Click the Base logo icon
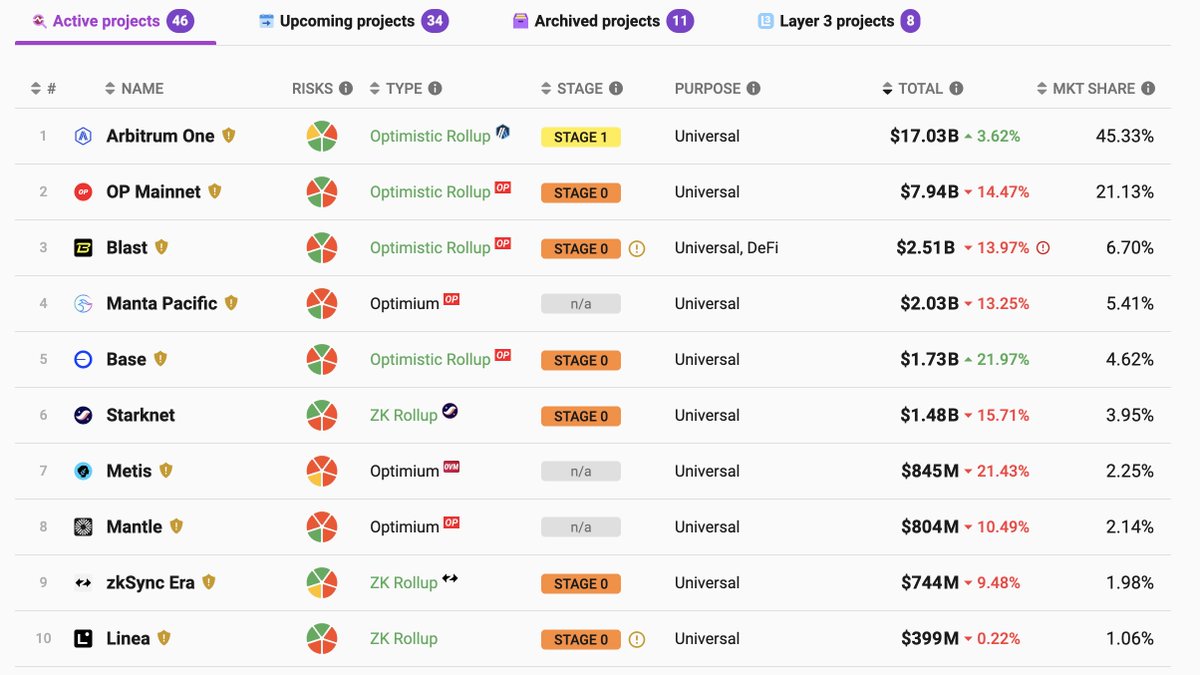The height and width of the screenshot is (675, 1200). tap(84, 360)
